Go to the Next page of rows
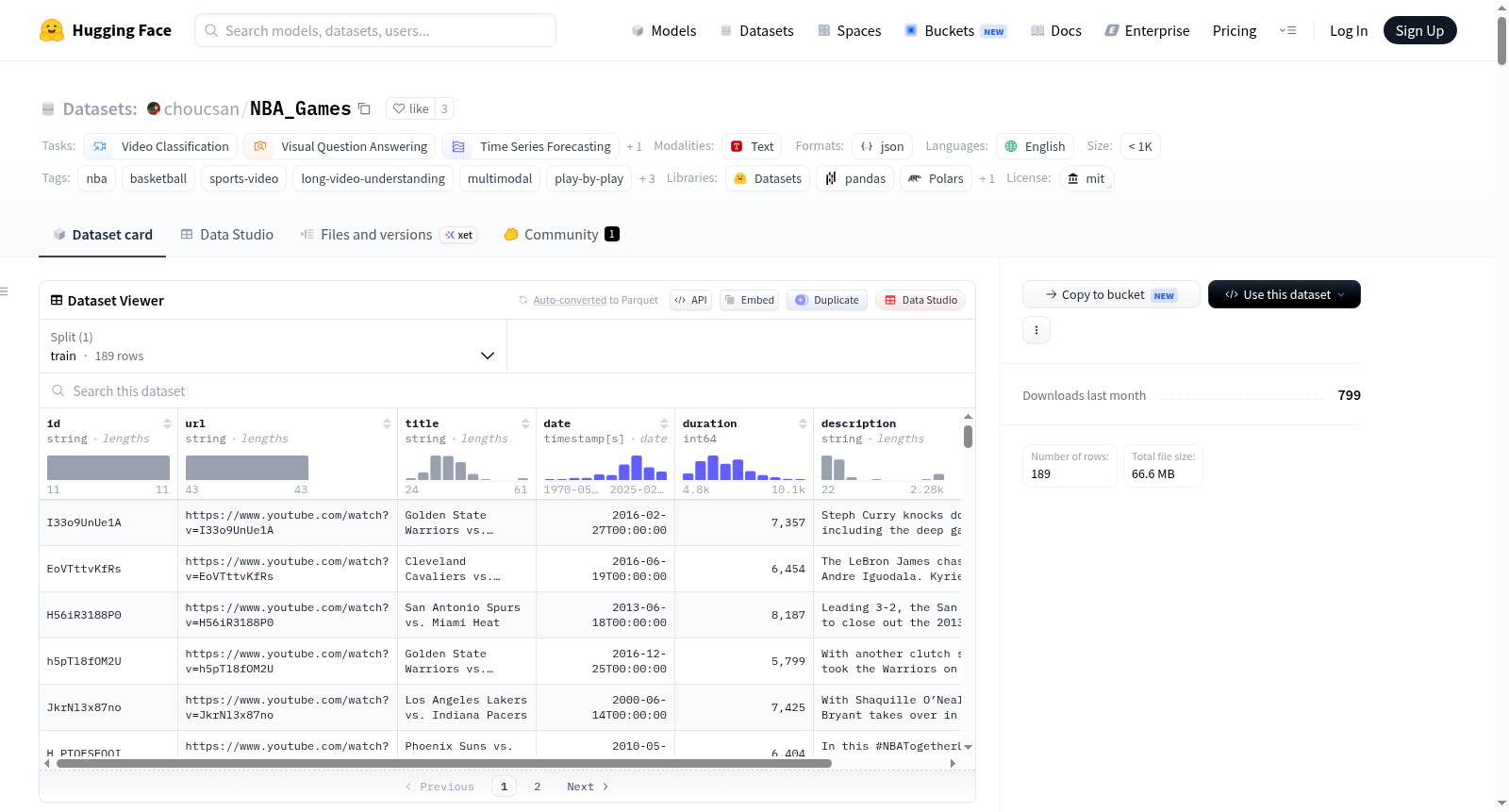 588,787
